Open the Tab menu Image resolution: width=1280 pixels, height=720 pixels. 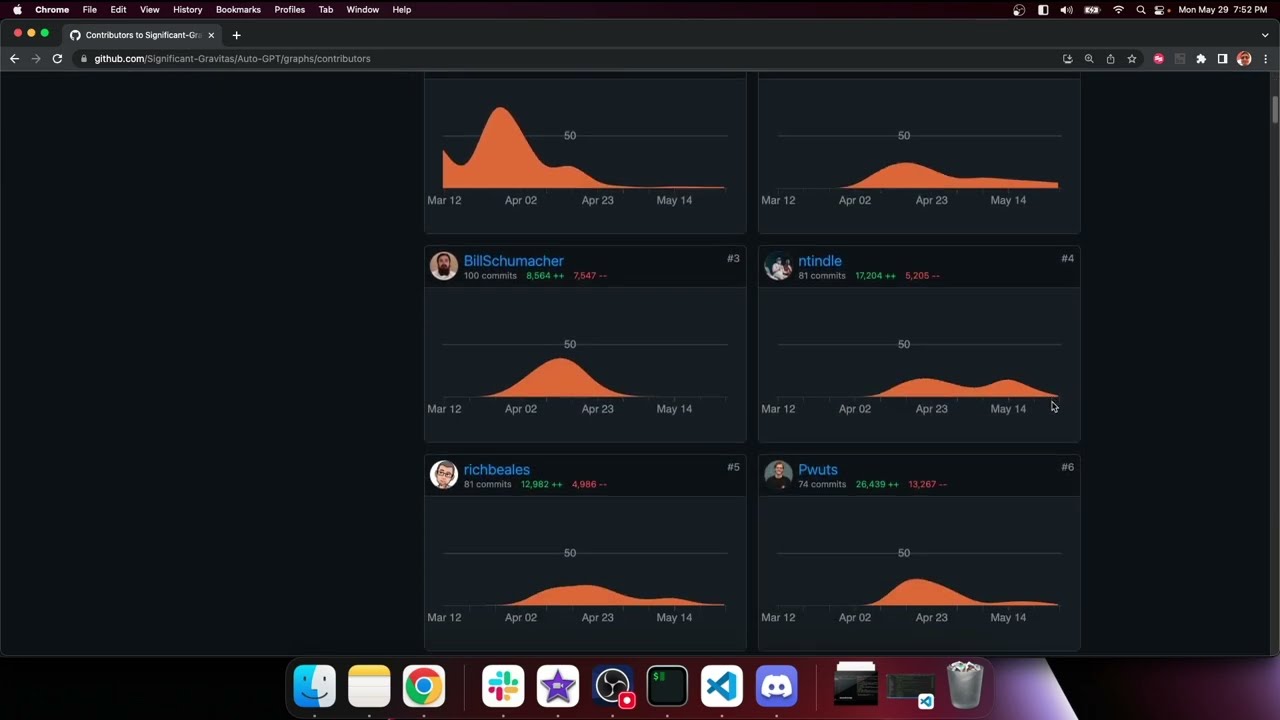(326, 10)
